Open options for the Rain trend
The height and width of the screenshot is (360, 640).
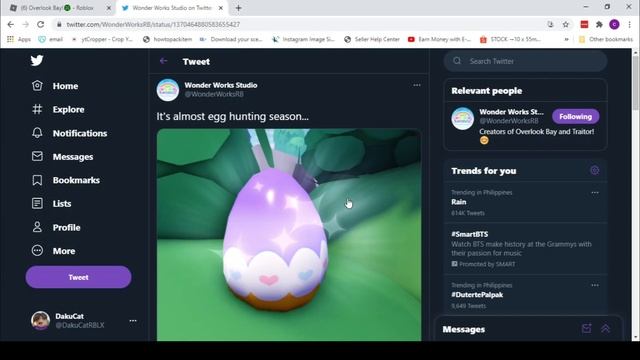(595, 193)
